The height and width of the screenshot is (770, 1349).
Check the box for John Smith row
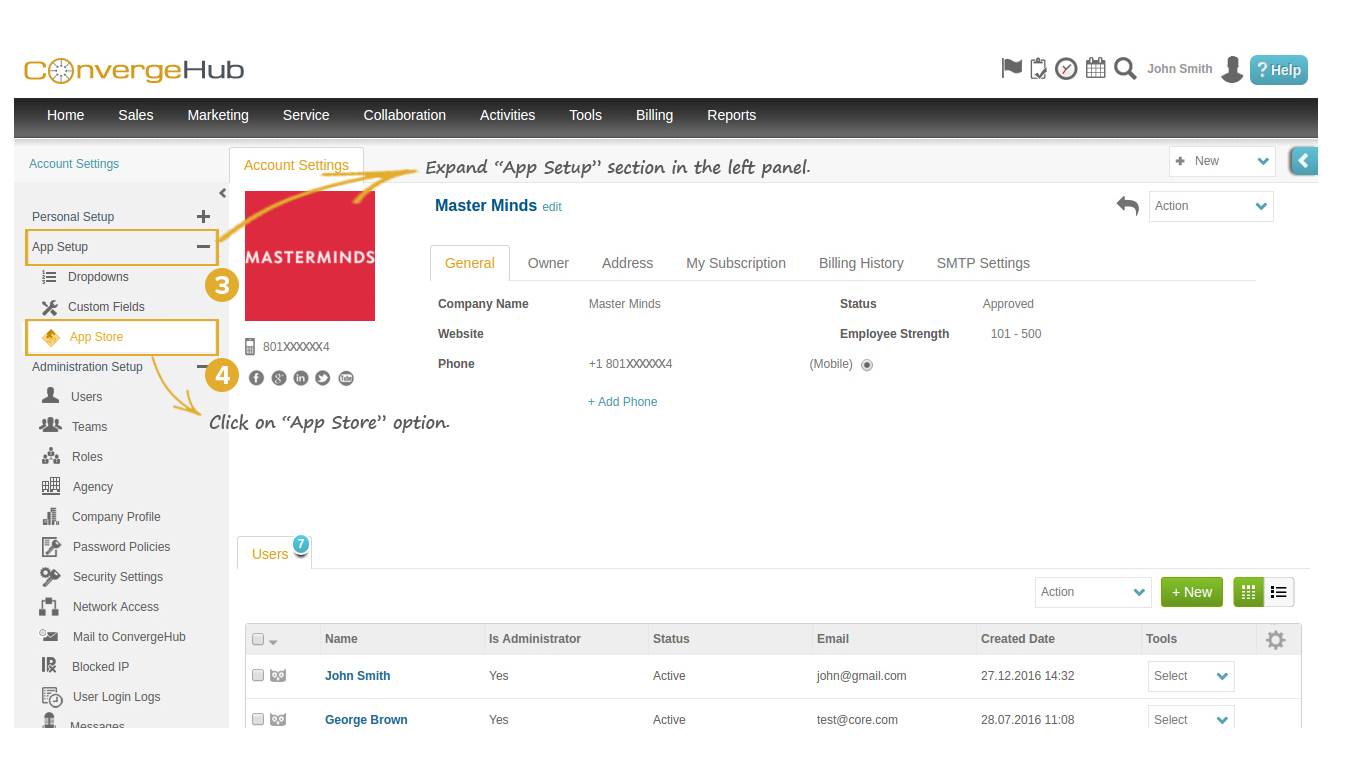click(258, 676)
